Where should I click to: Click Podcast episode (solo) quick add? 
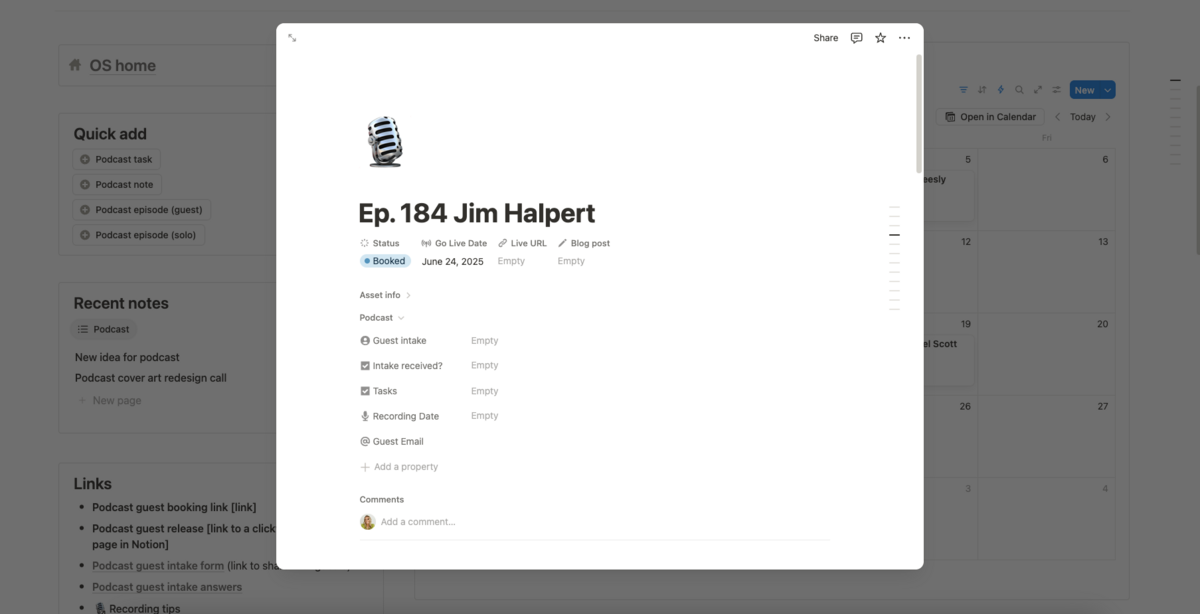[x=139, y=236]
